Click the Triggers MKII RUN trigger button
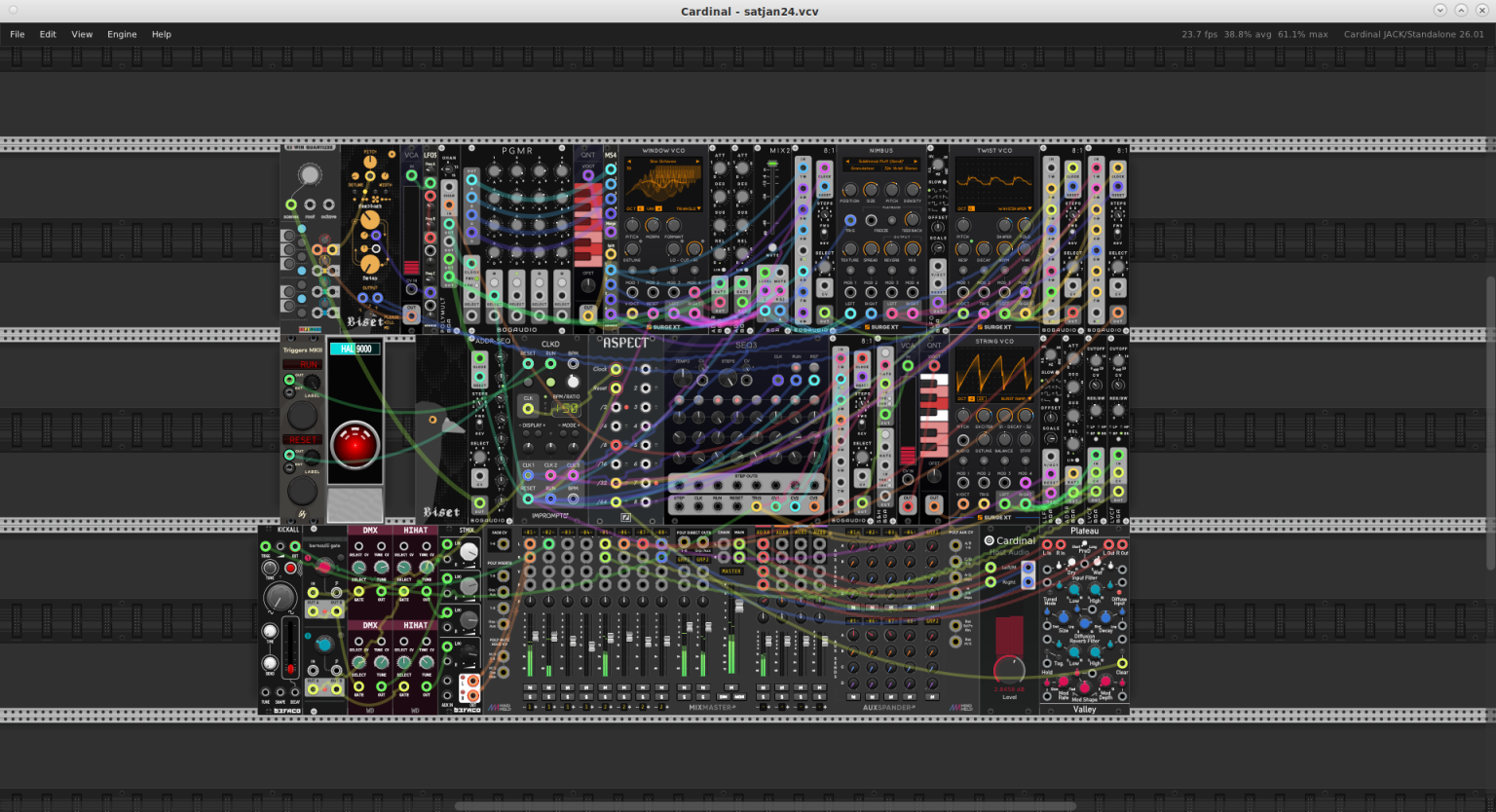 point(302,415)
